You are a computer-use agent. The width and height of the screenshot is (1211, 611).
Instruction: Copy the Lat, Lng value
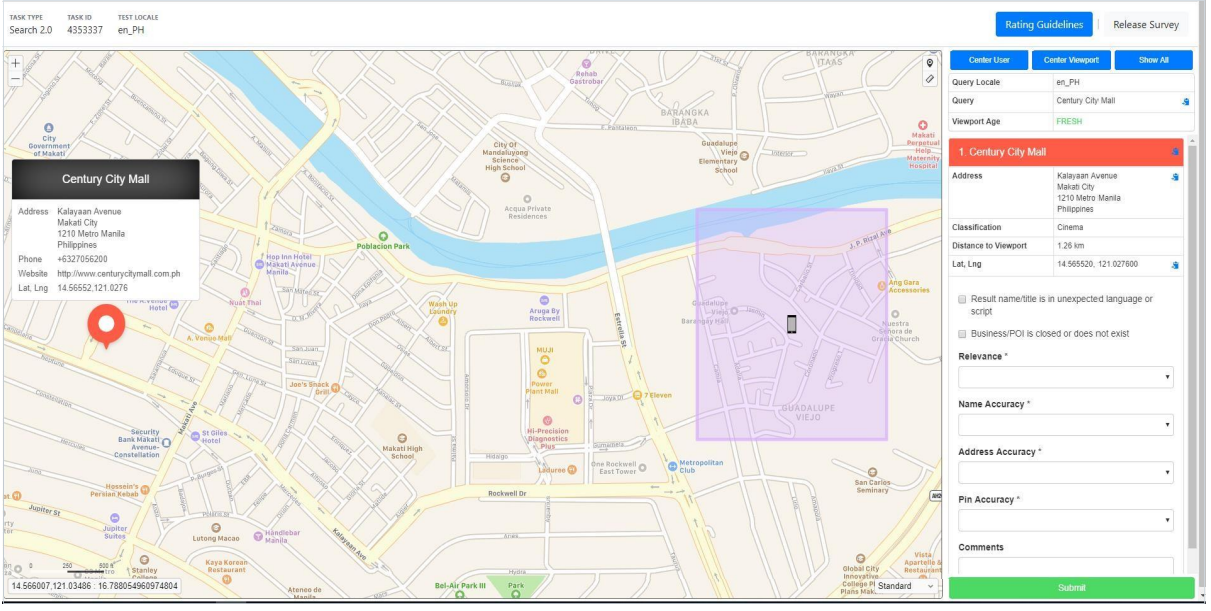tap(1176, 265)
